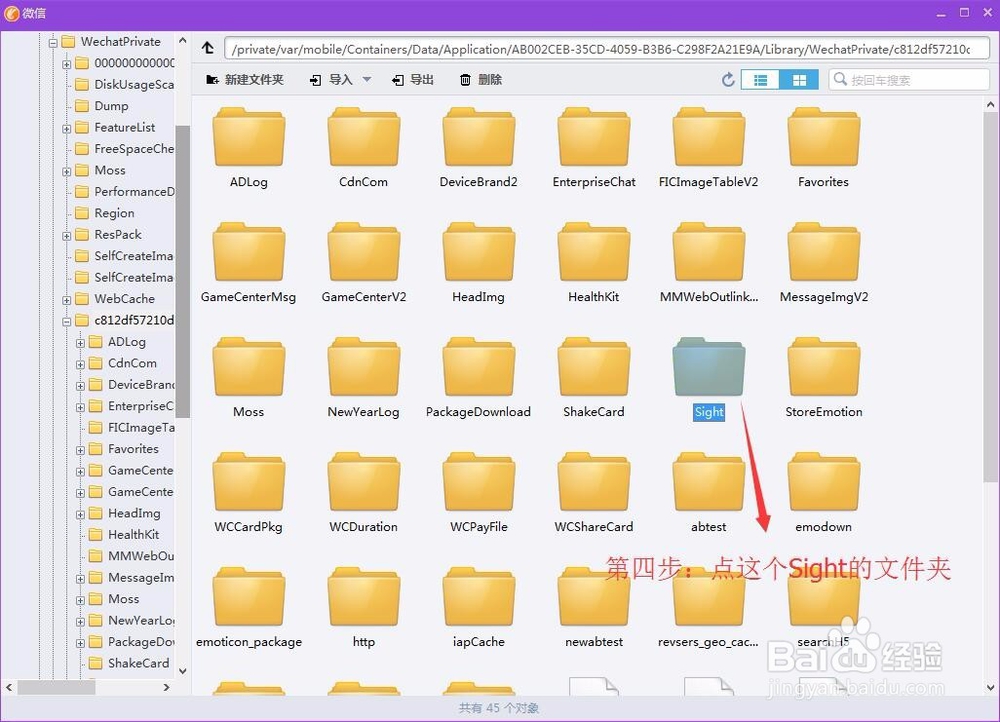Select the iapCache folder

(478, 607)
